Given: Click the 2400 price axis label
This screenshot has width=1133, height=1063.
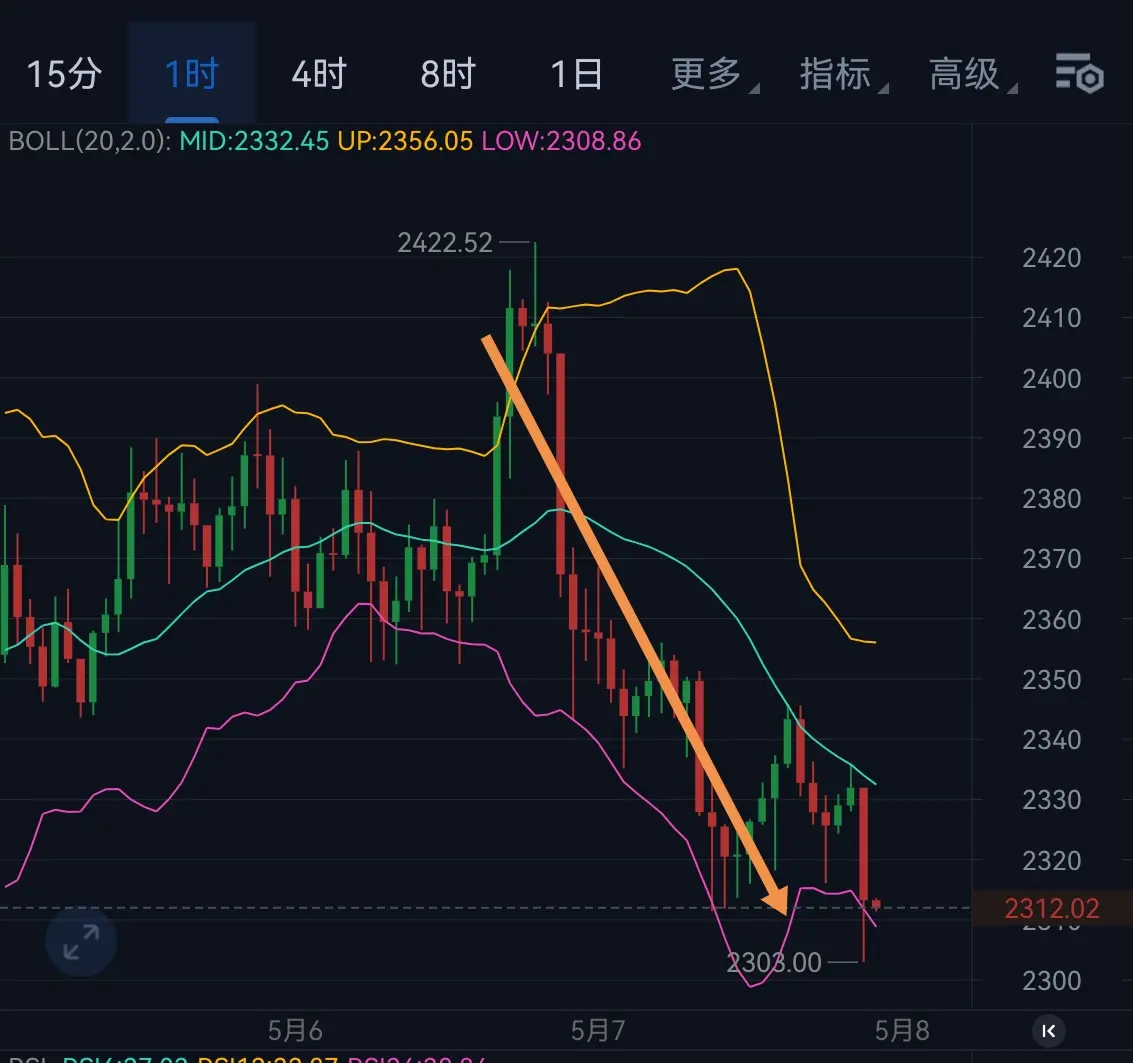Looking at the screenshot, I should [x=1052, y=379].
